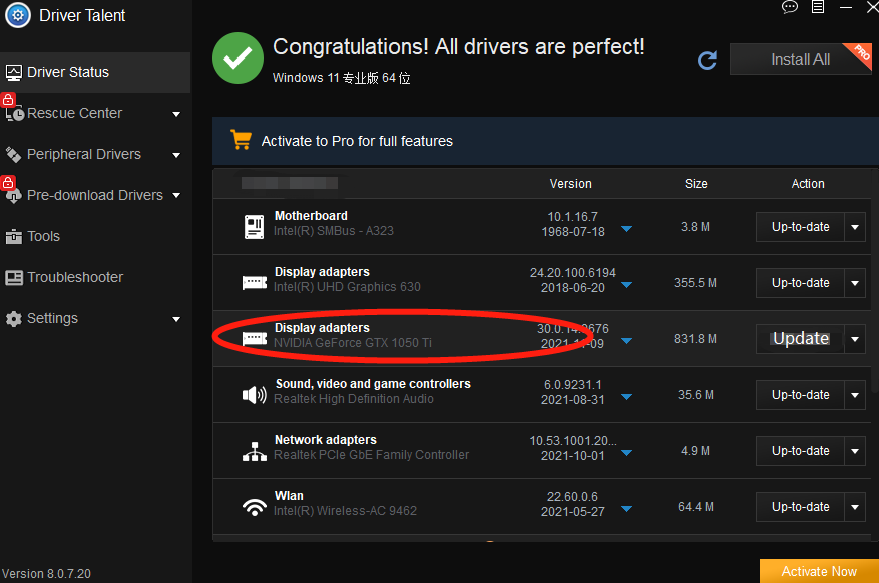Click the Driver Status monitor icon
879x583 pixels.
point(13,72)
